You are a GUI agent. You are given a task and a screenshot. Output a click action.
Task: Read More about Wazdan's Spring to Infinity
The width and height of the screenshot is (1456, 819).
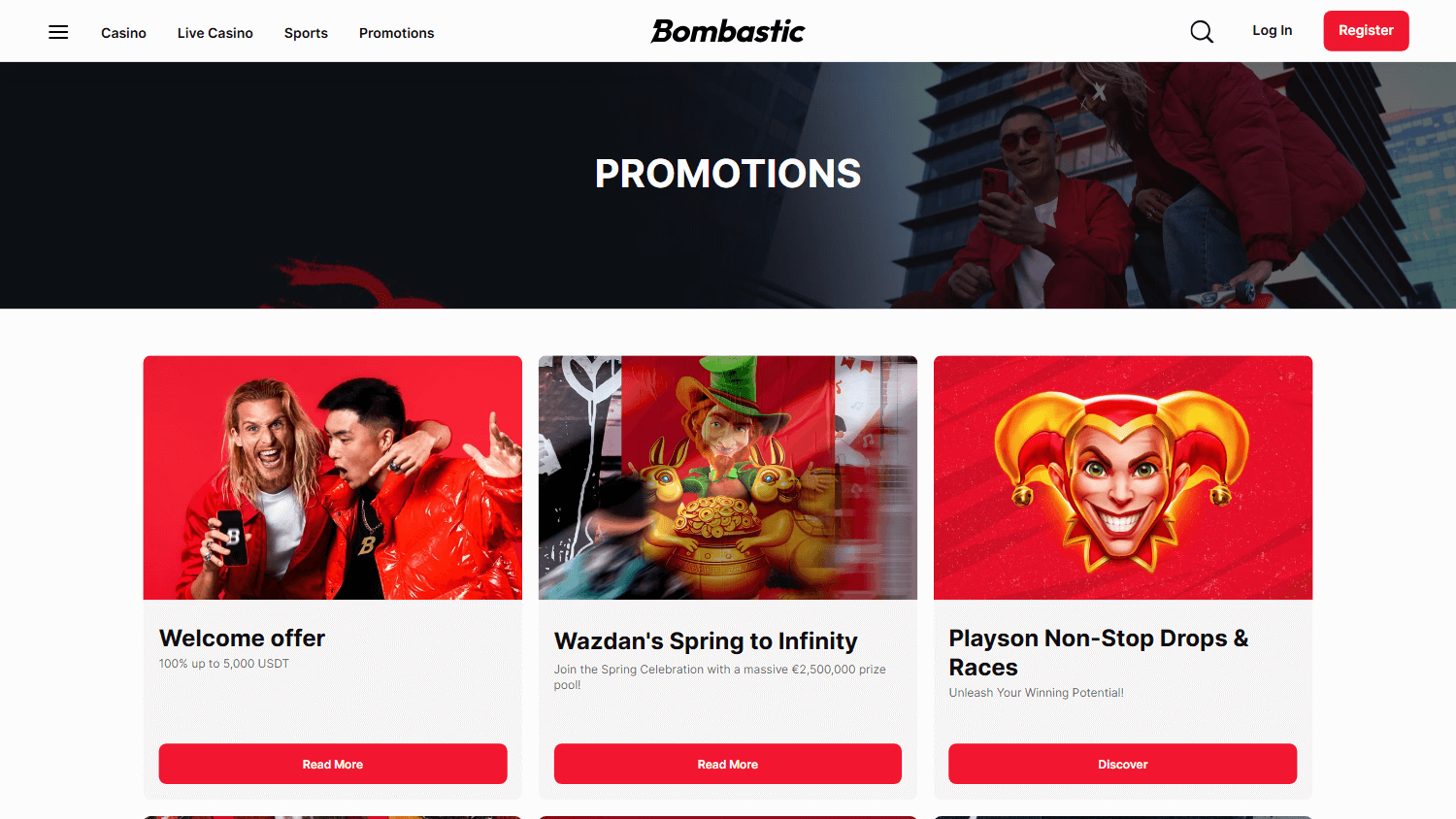[x=728, y=764]
